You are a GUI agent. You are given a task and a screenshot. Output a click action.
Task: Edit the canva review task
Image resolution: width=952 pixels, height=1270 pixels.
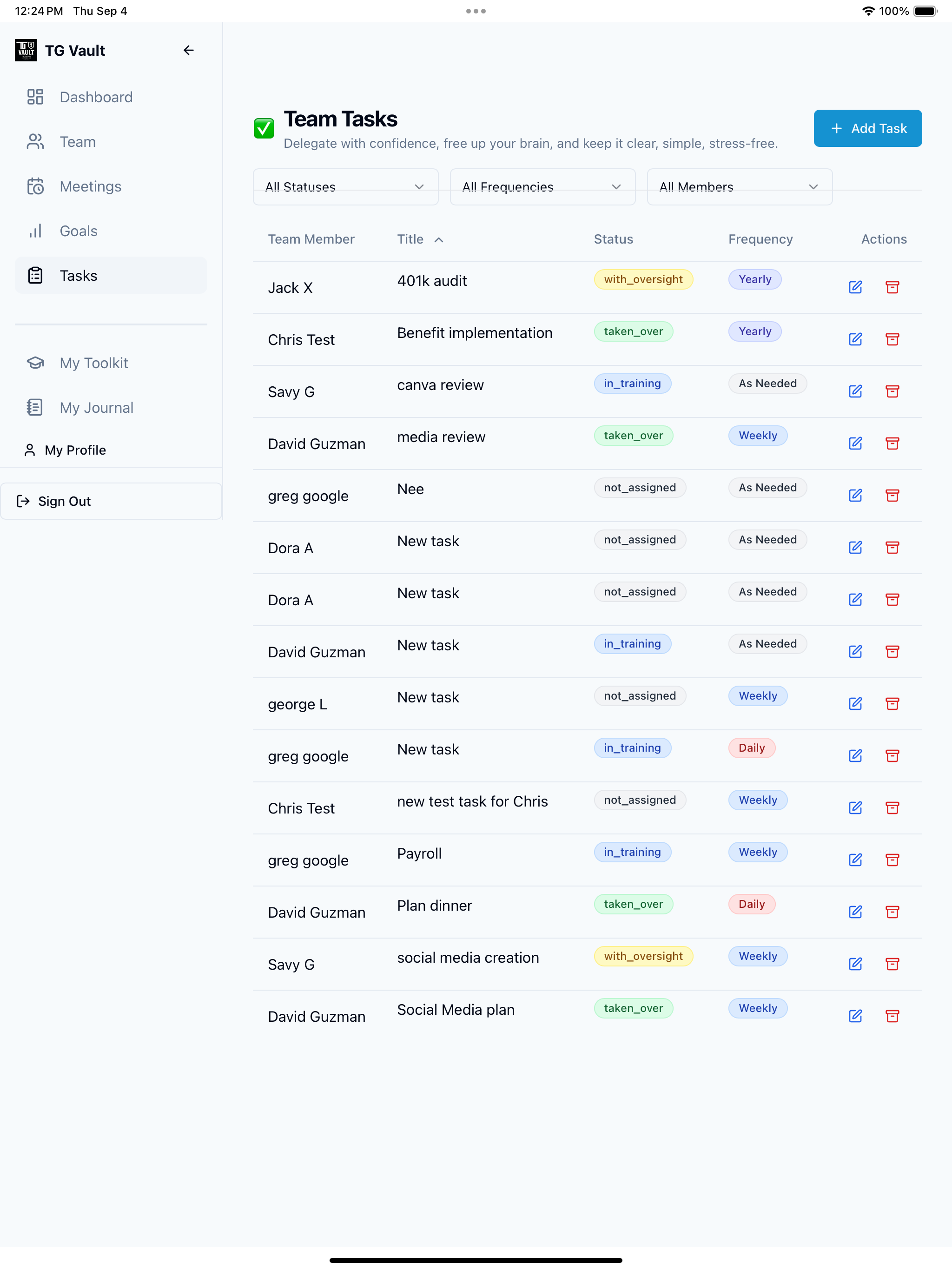coord(855,391)
